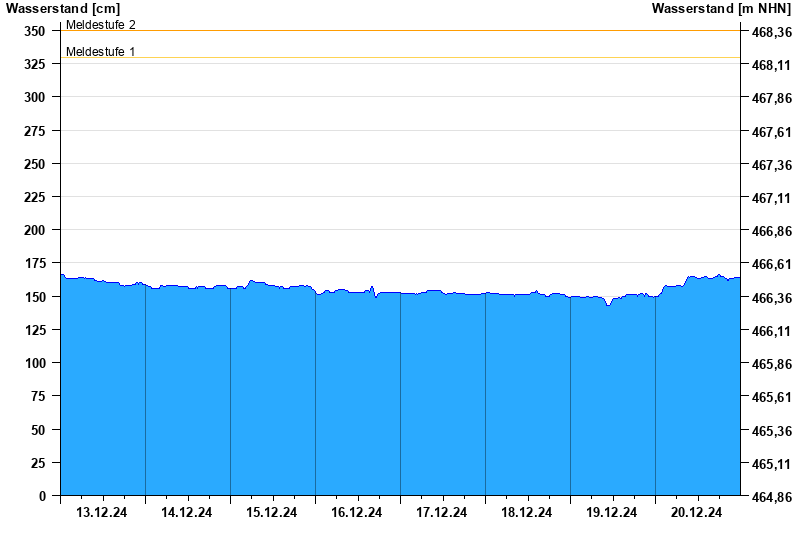This screenshot has height=550, width=800.
Task: Select the 16.12.24 date on the x-axis
Action: tap(357, 512)
